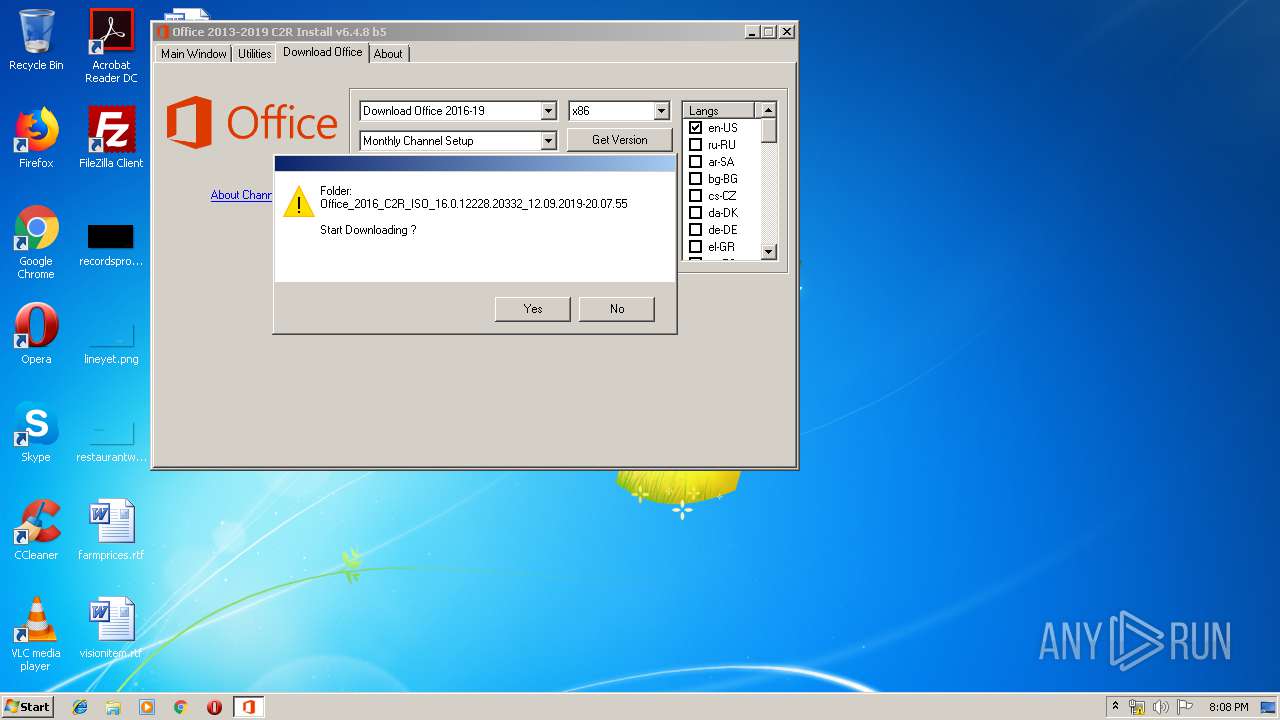Viewport: 1280px width, 720px height.
Task: Click the Get Version button
Action: click(619, 140)
